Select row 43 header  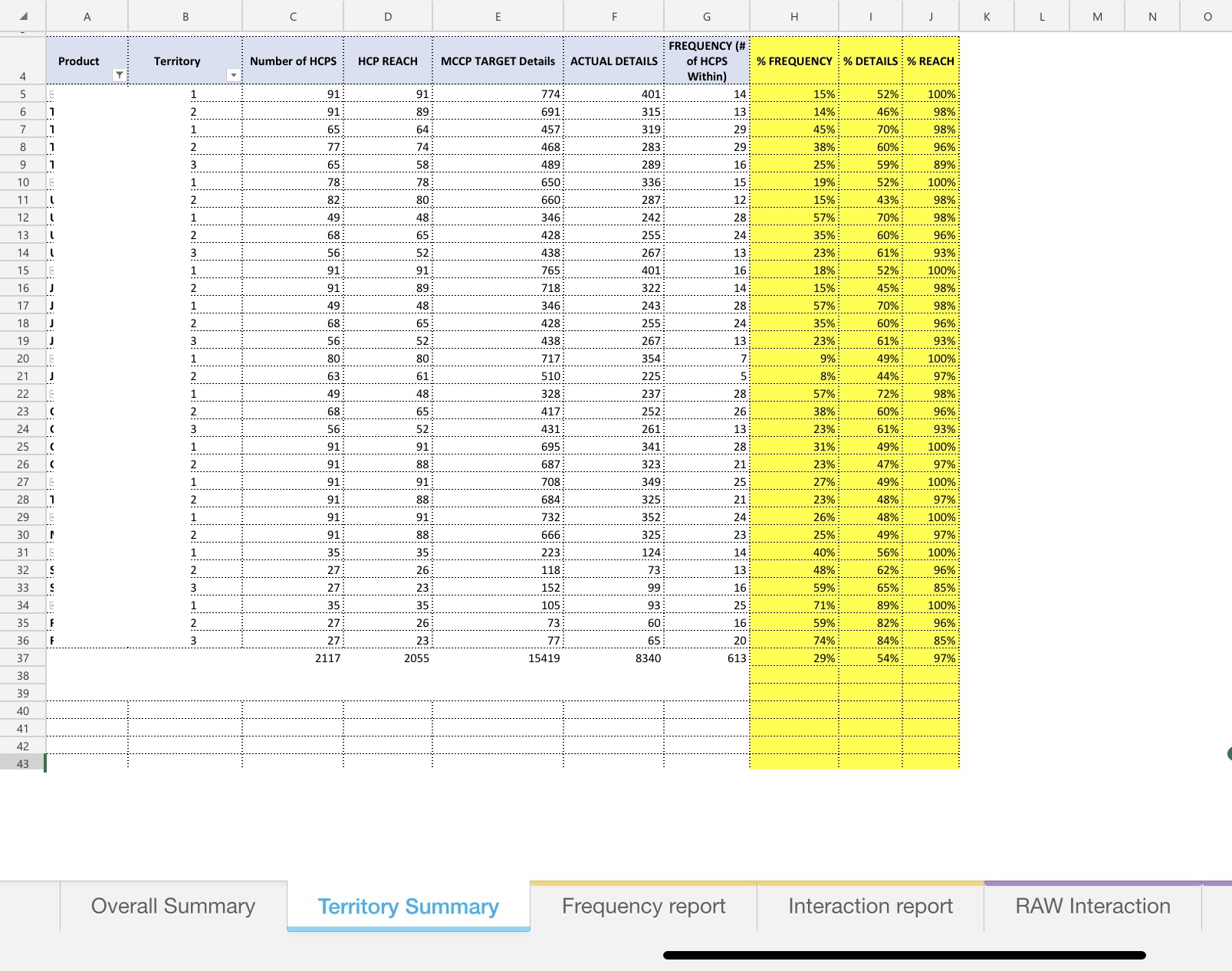(23, 764)
